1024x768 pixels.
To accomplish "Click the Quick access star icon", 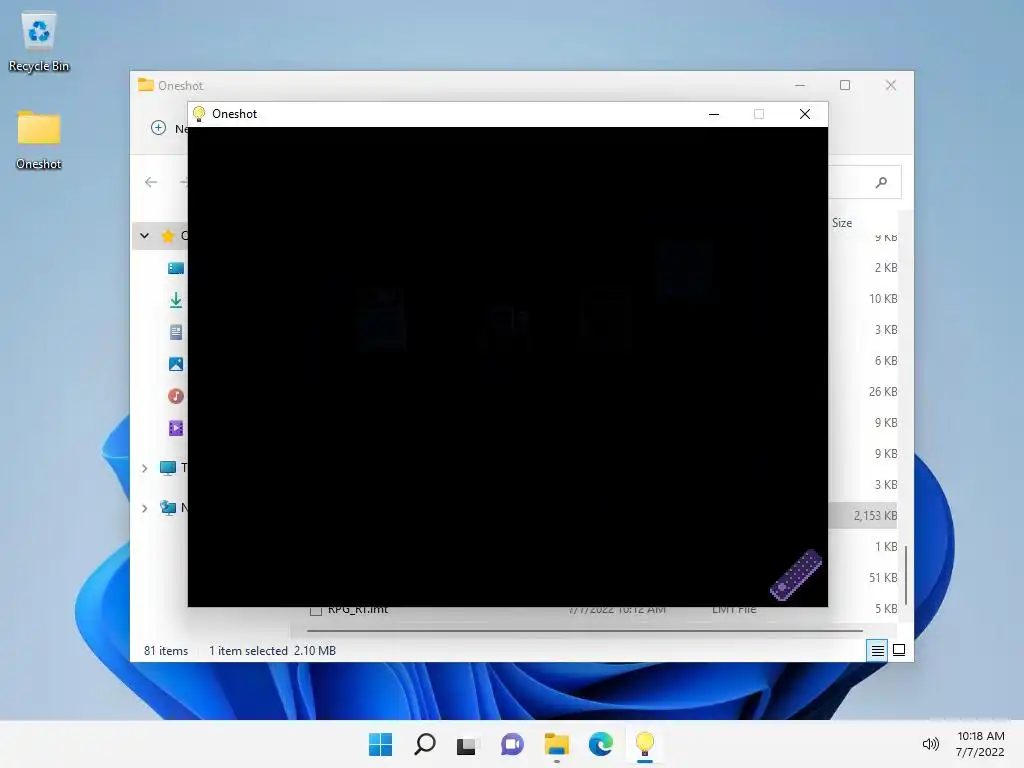I will pos(168,236).
